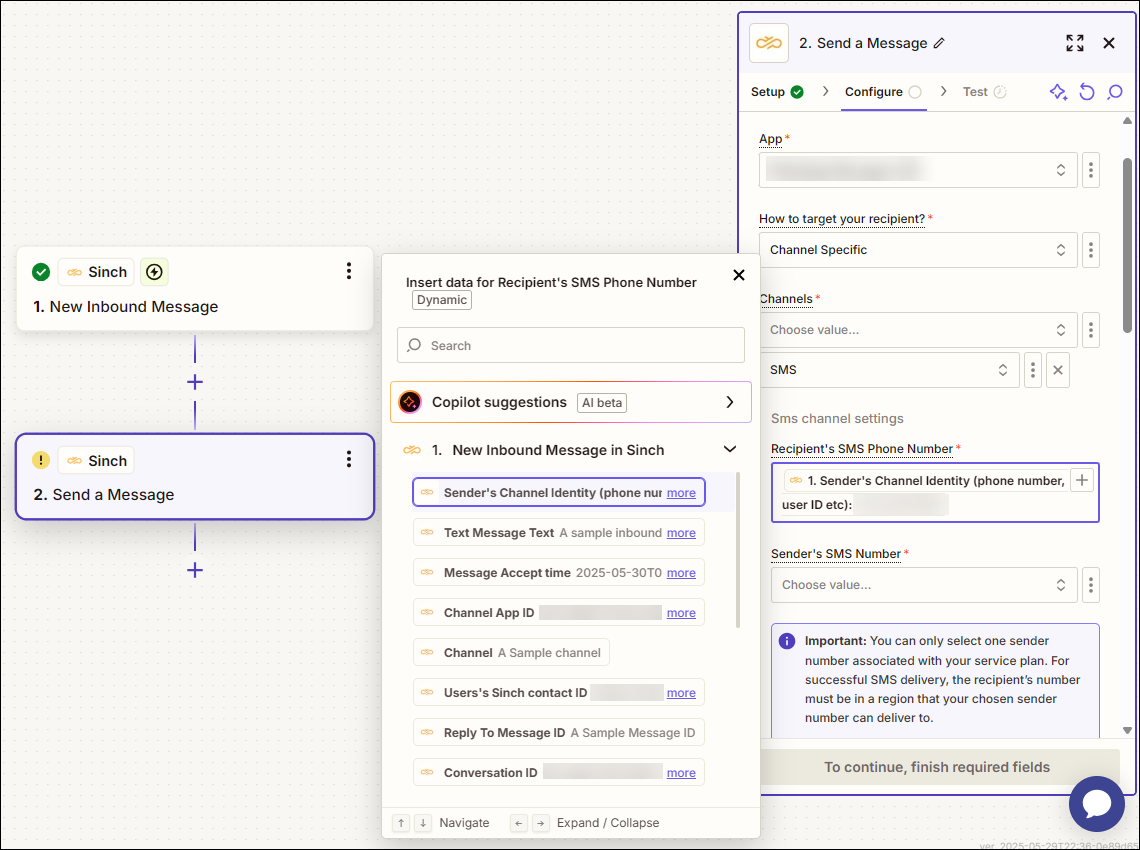The width and height of the screenshot is (1140, 850).
Task: Open the Channels Choose value dropdown
Action: 918,329
